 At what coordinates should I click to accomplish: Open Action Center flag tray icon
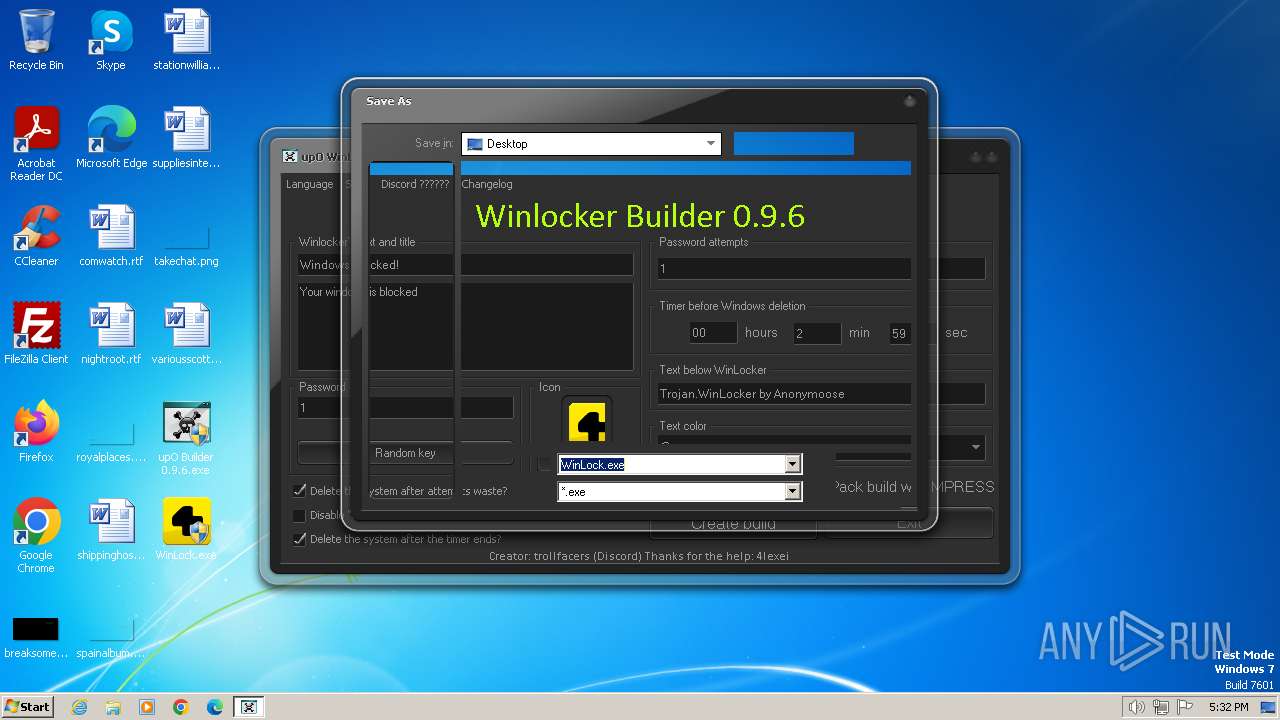1186,707
